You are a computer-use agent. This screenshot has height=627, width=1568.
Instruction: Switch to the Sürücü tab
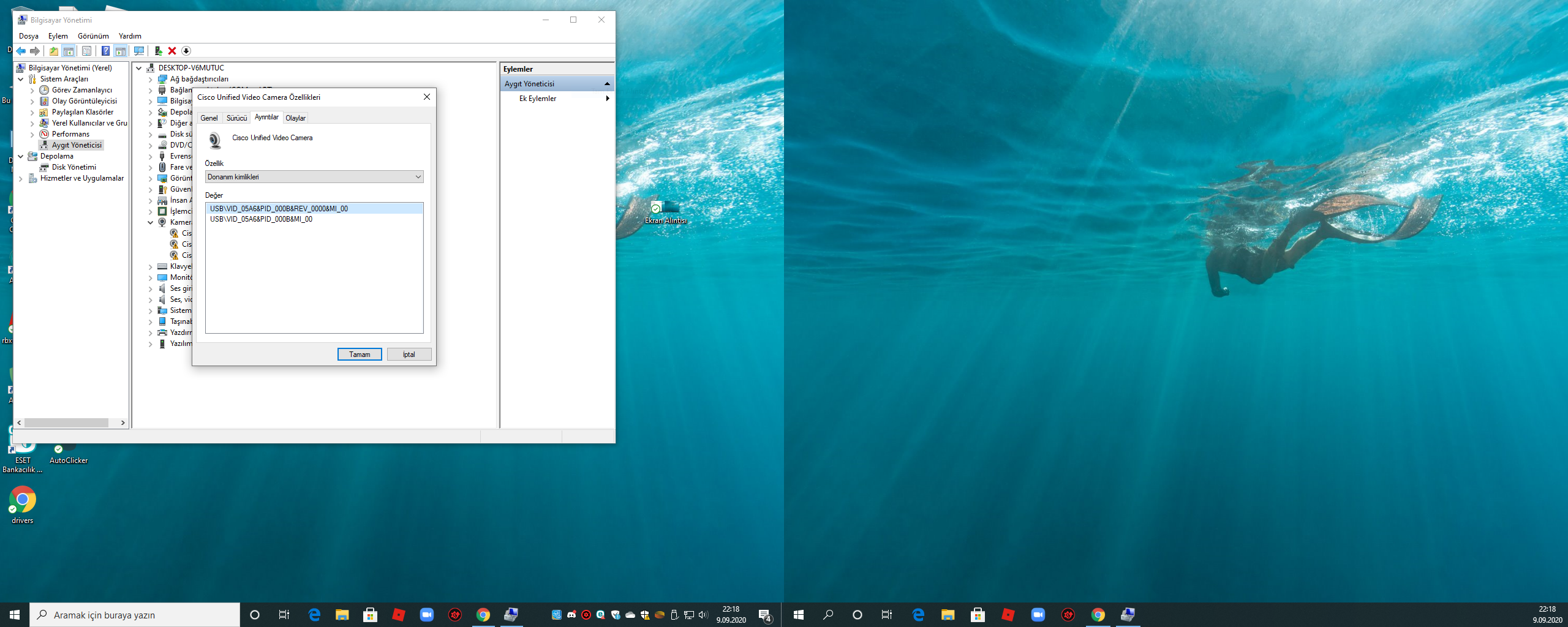pyautogui.click(x=236, y=118)
